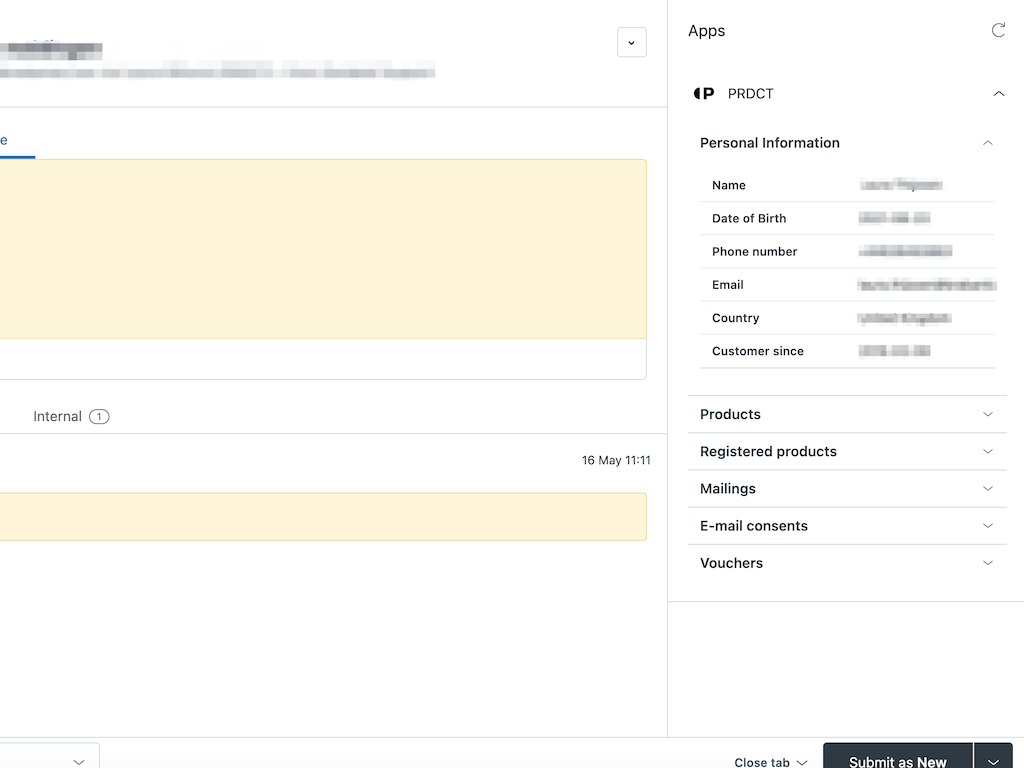Switch to the Internal tab

[57, 417]
